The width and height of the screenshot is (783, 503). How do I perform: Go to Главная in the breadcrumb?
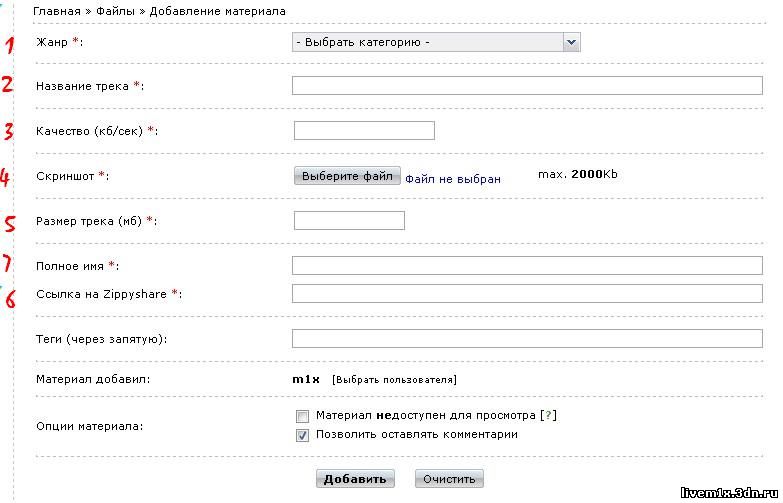pos(56,11)
